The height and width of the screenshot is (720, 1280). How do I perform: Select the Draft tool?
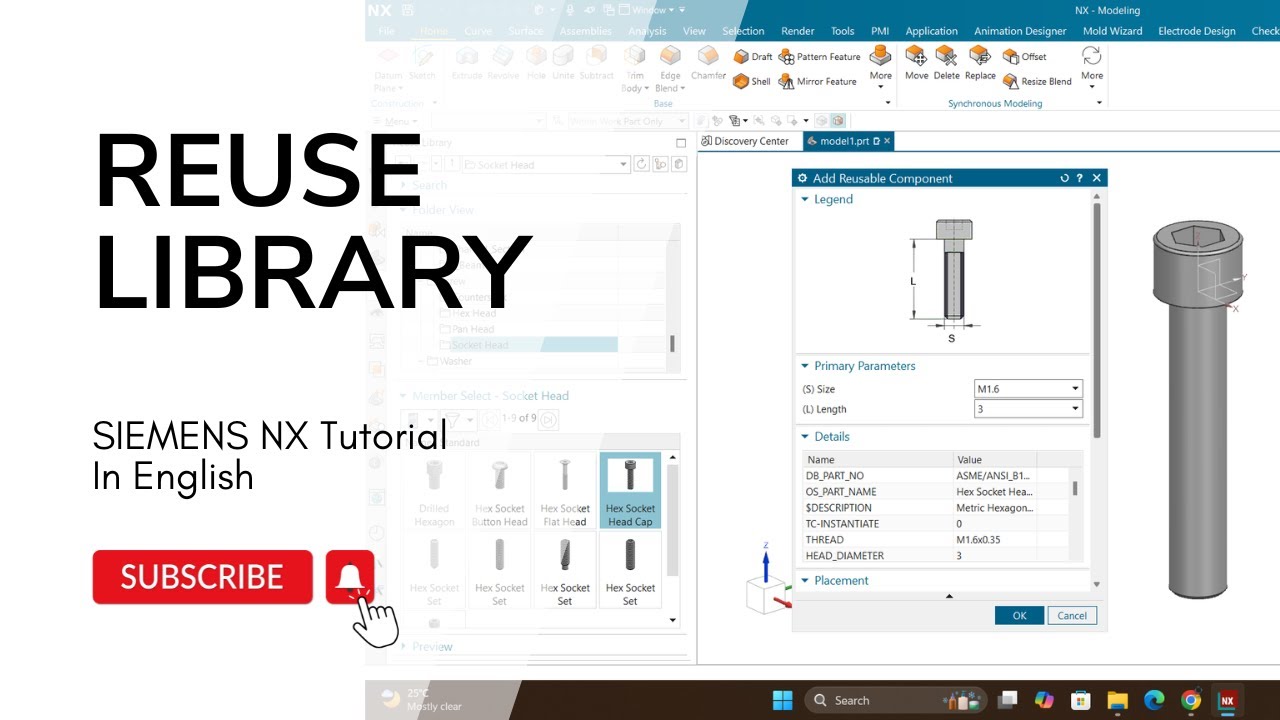[x=753, y=57]
